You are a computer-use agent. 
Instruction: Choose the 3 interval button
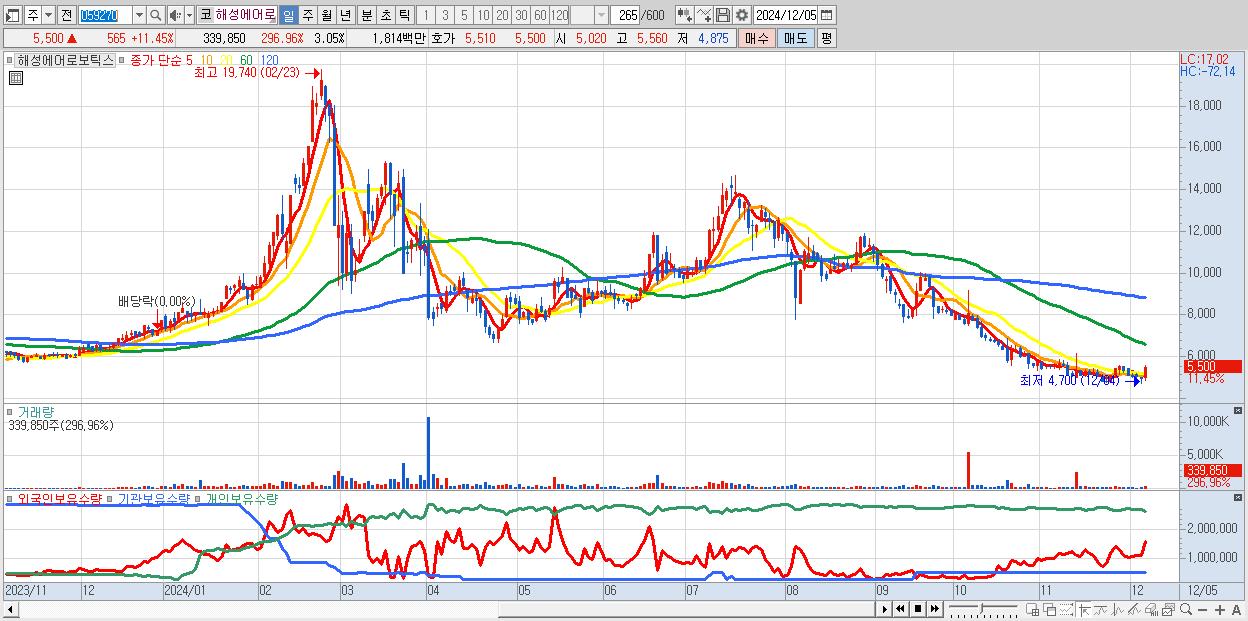click(445, 16)
